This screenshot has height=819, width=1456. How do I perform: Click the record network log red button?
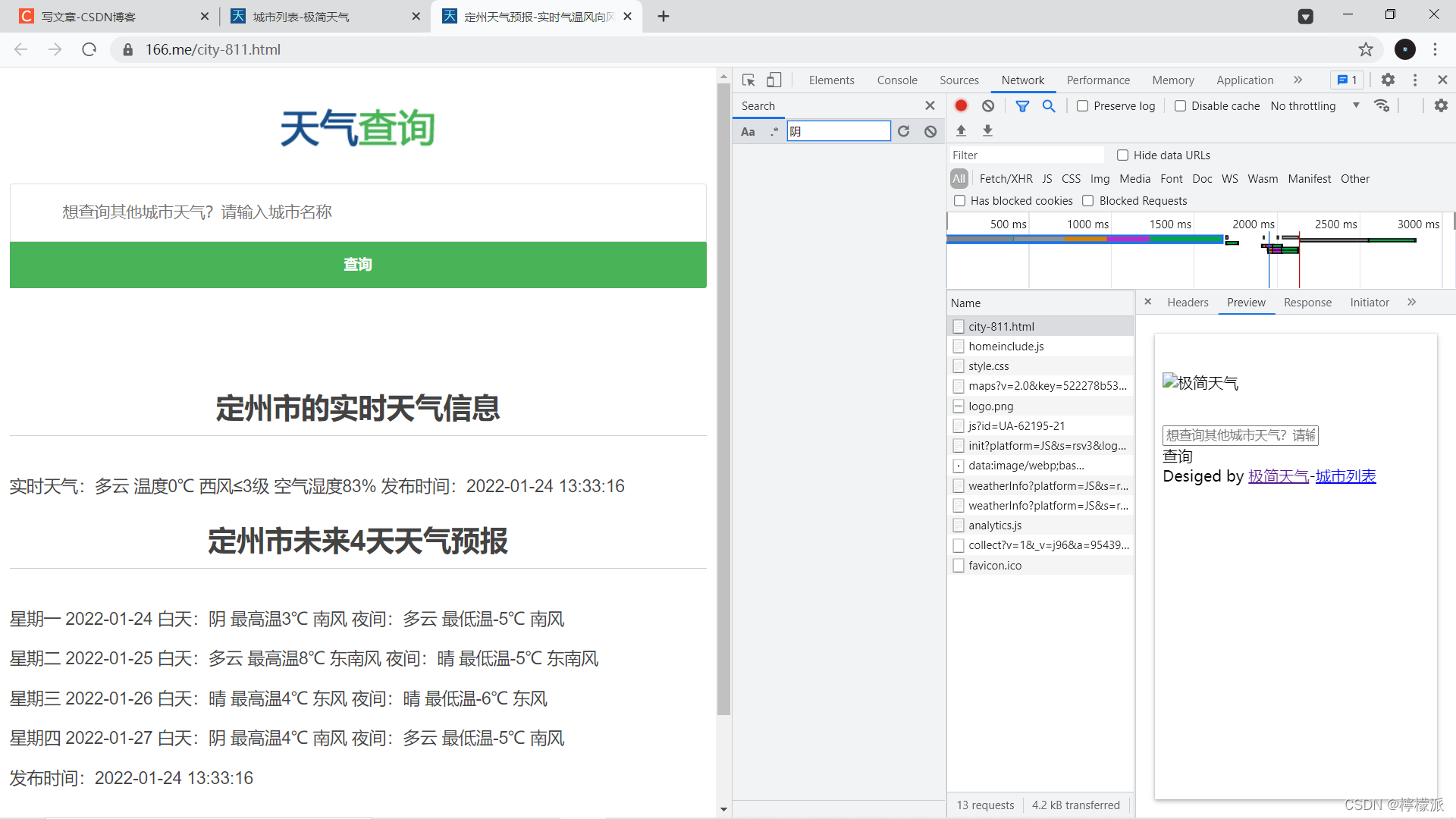[961, 106]
